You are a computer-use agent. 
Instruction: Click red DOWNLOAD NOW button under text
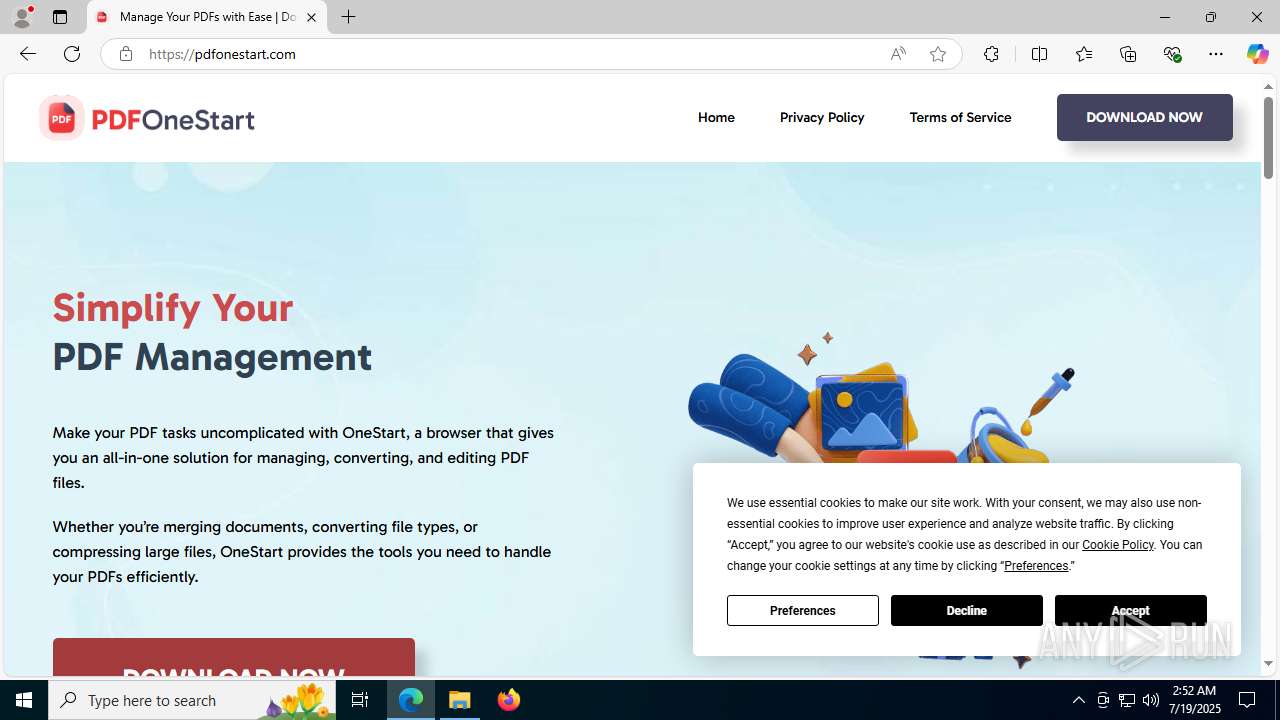[234, 658]
